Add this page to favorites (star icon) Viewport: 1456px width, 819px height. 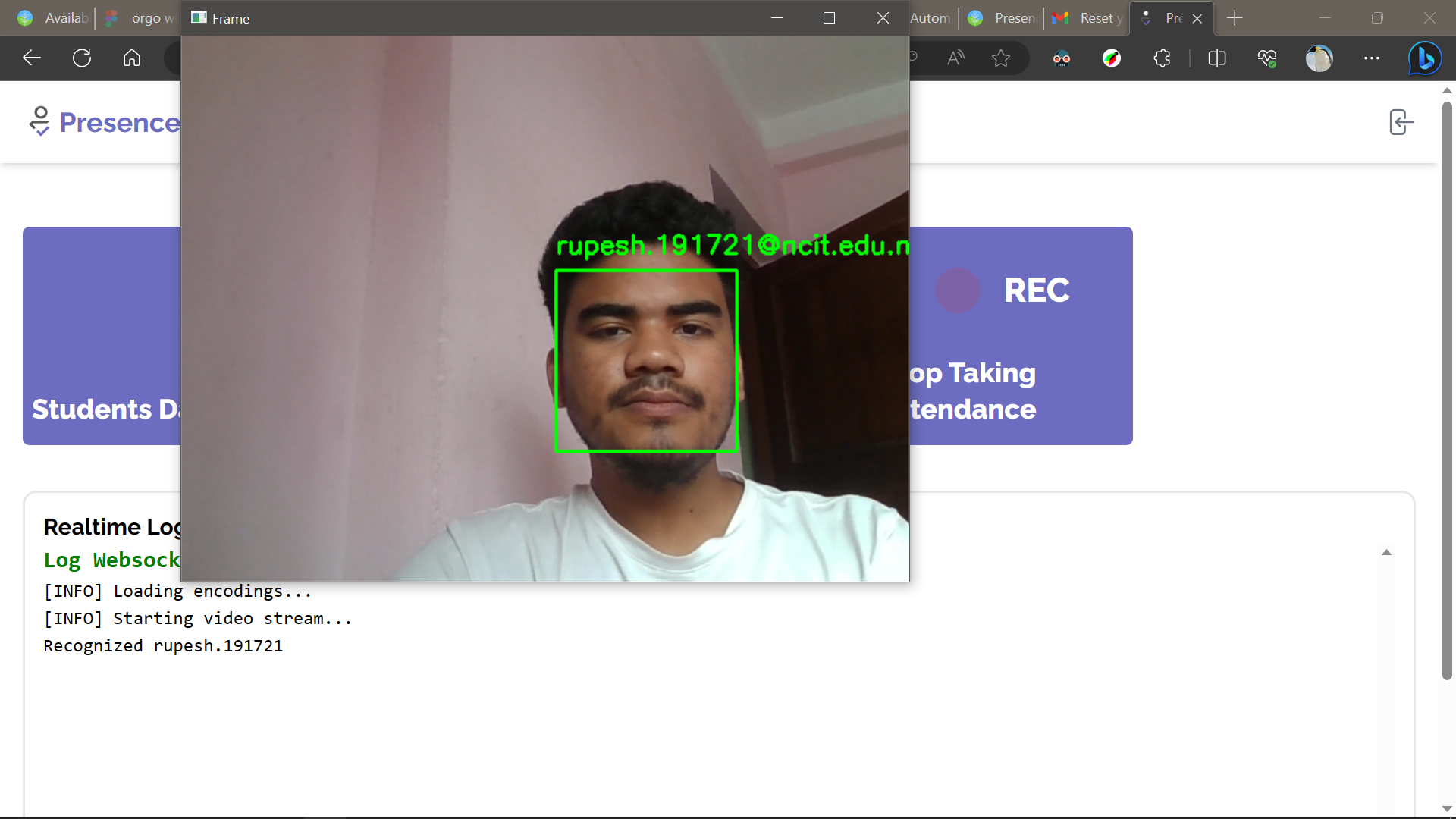1001,58
